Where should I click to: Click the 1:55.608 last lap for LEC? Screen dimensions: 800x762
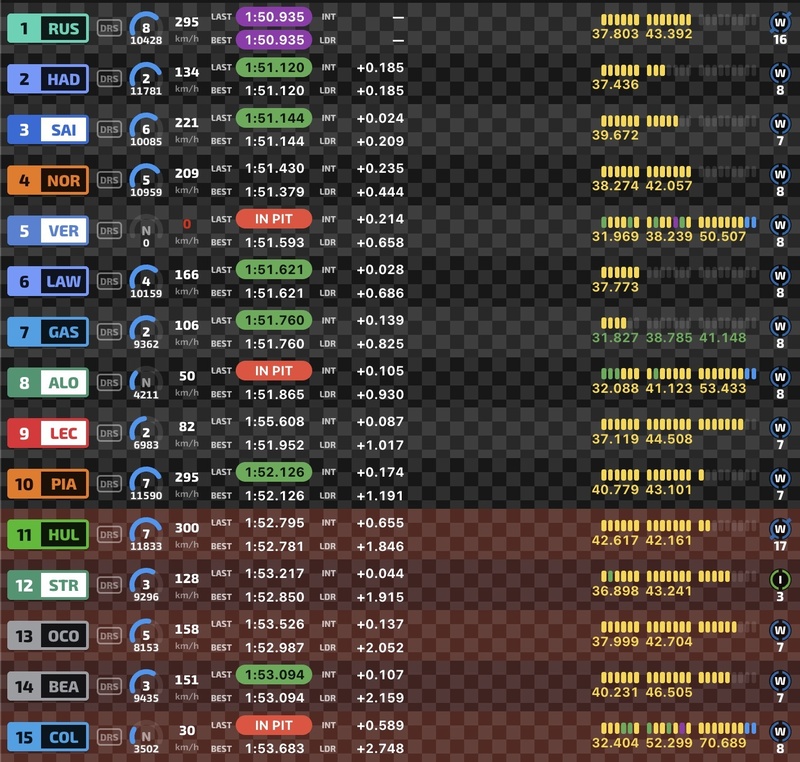pos(274,421)
